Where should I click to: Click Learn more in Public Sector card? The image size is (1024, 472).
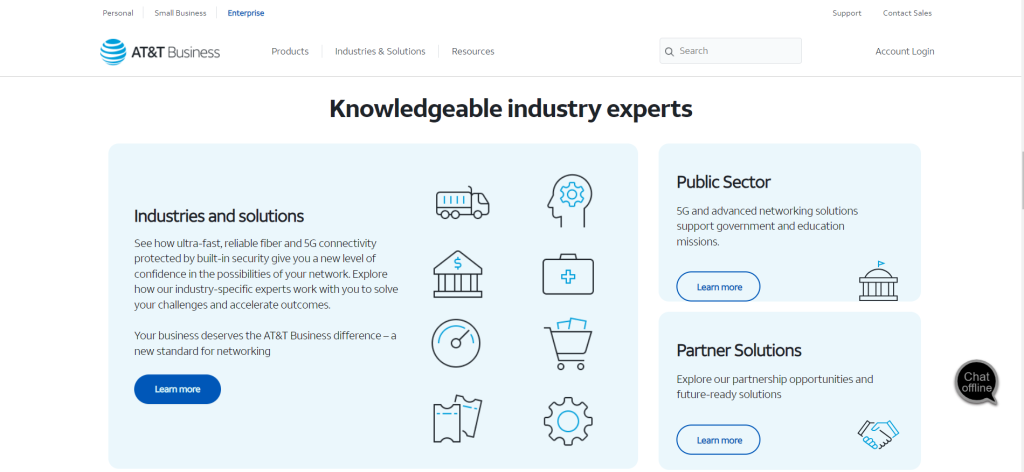(x=718, y=287)
